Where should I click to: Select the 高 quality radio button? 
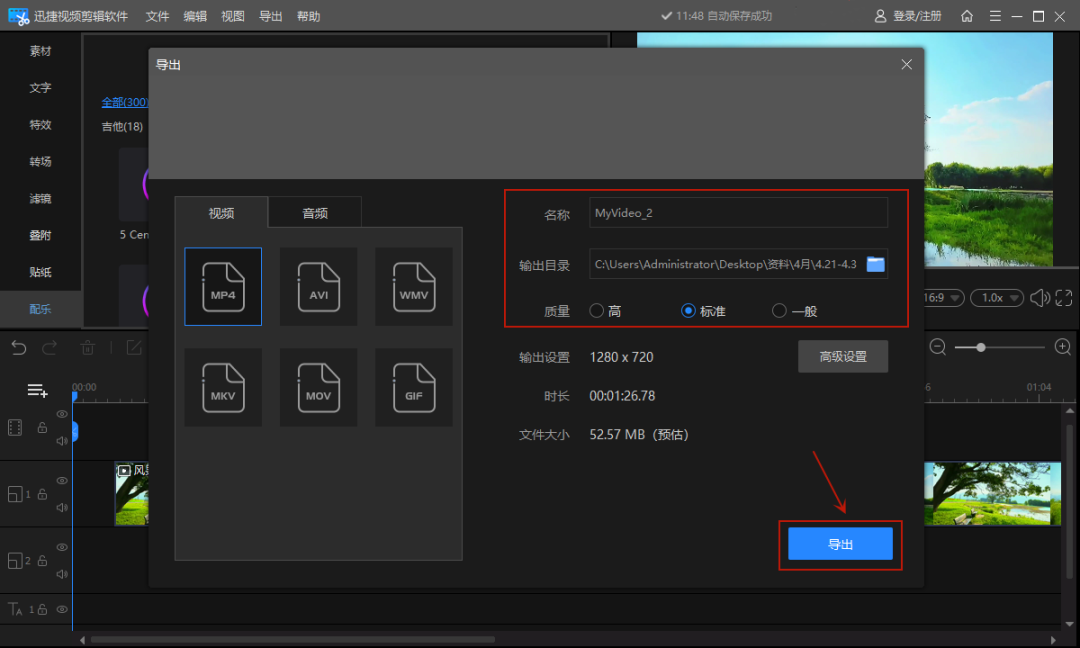(x=597, y=311)
